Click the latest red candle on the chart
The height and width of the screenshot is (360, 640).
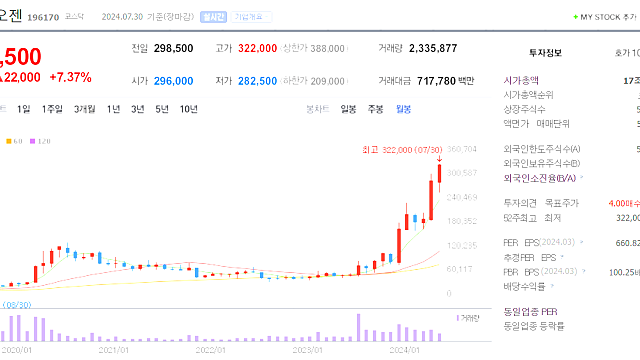pyautogui.click(x=440, y=174)
